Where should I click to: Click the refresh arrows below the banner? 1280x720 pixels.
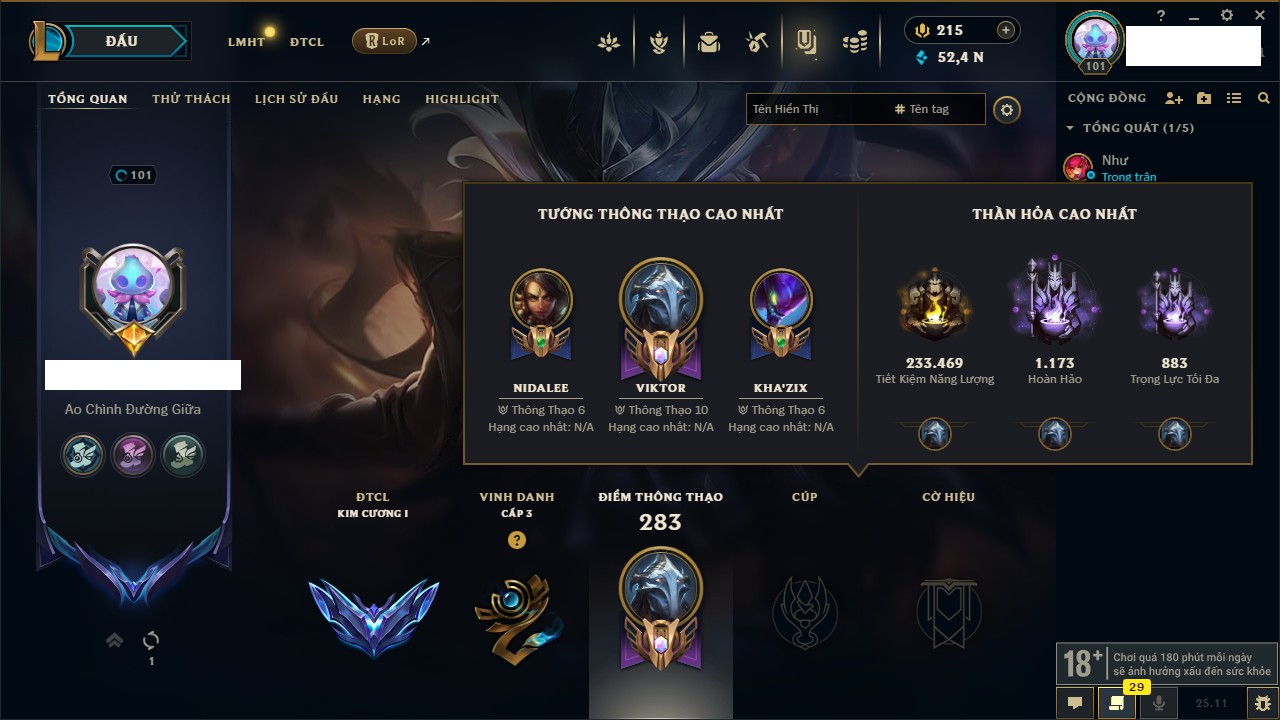tap(151, 640)
